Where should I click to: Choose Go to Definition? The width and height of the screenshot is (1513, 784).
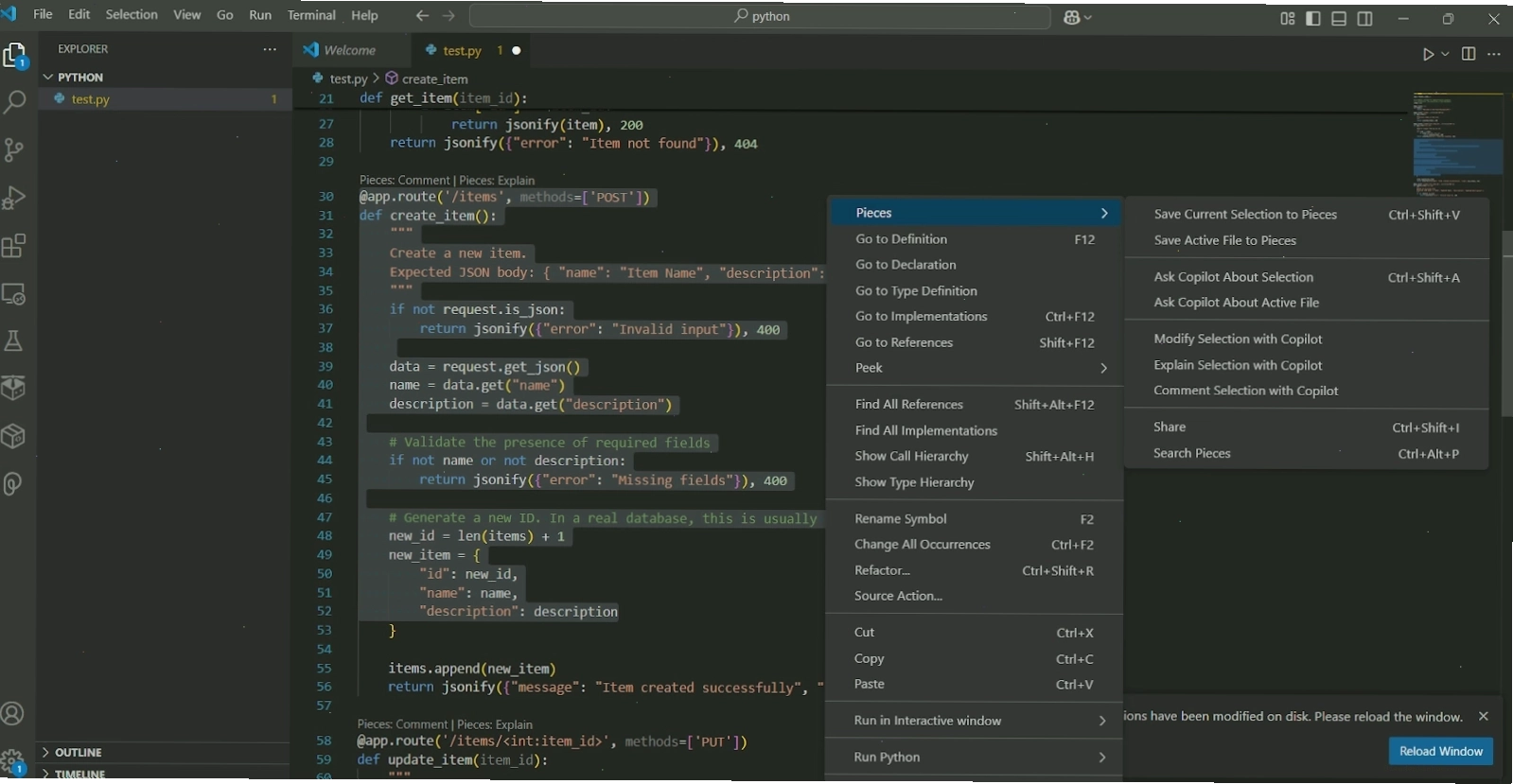pyautogui.click(x=975, y=239)
